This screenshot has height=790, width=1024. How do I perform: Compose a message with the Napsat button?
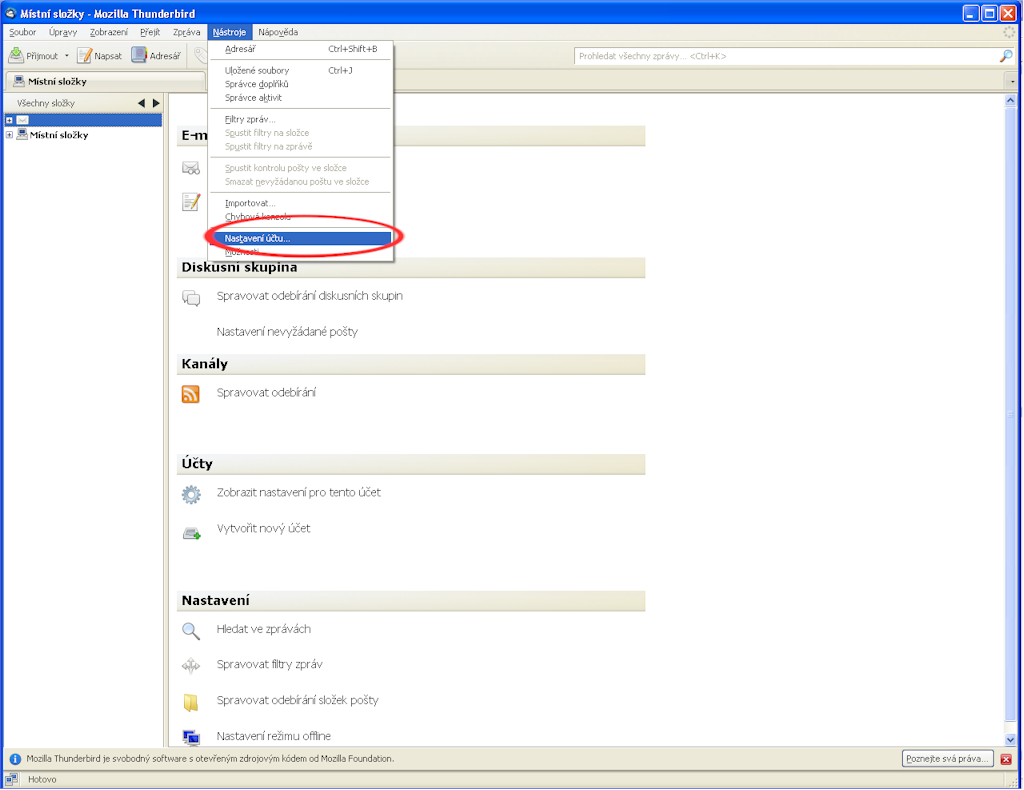click(100, 56)
